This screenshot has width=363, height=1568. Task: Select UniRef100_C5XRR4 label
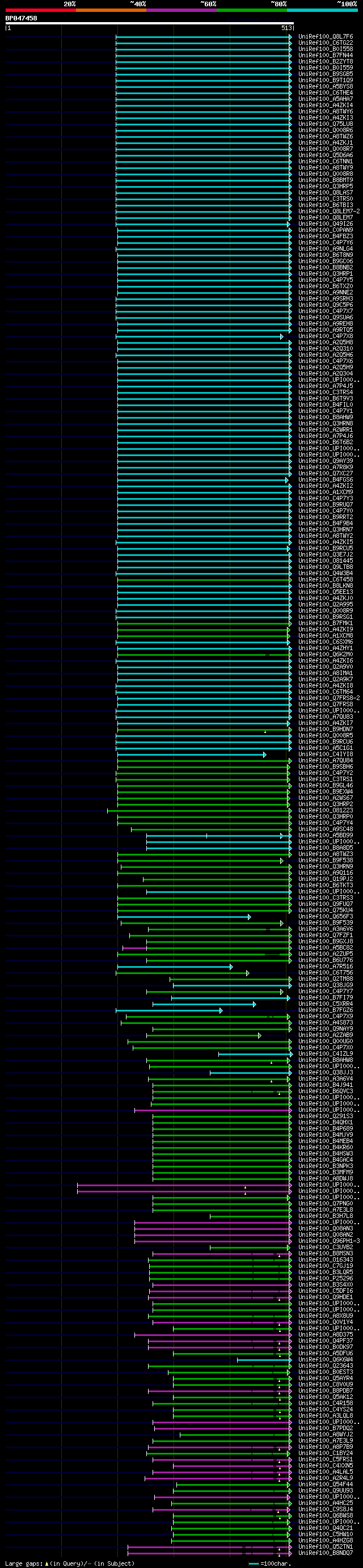point(325,1004)
